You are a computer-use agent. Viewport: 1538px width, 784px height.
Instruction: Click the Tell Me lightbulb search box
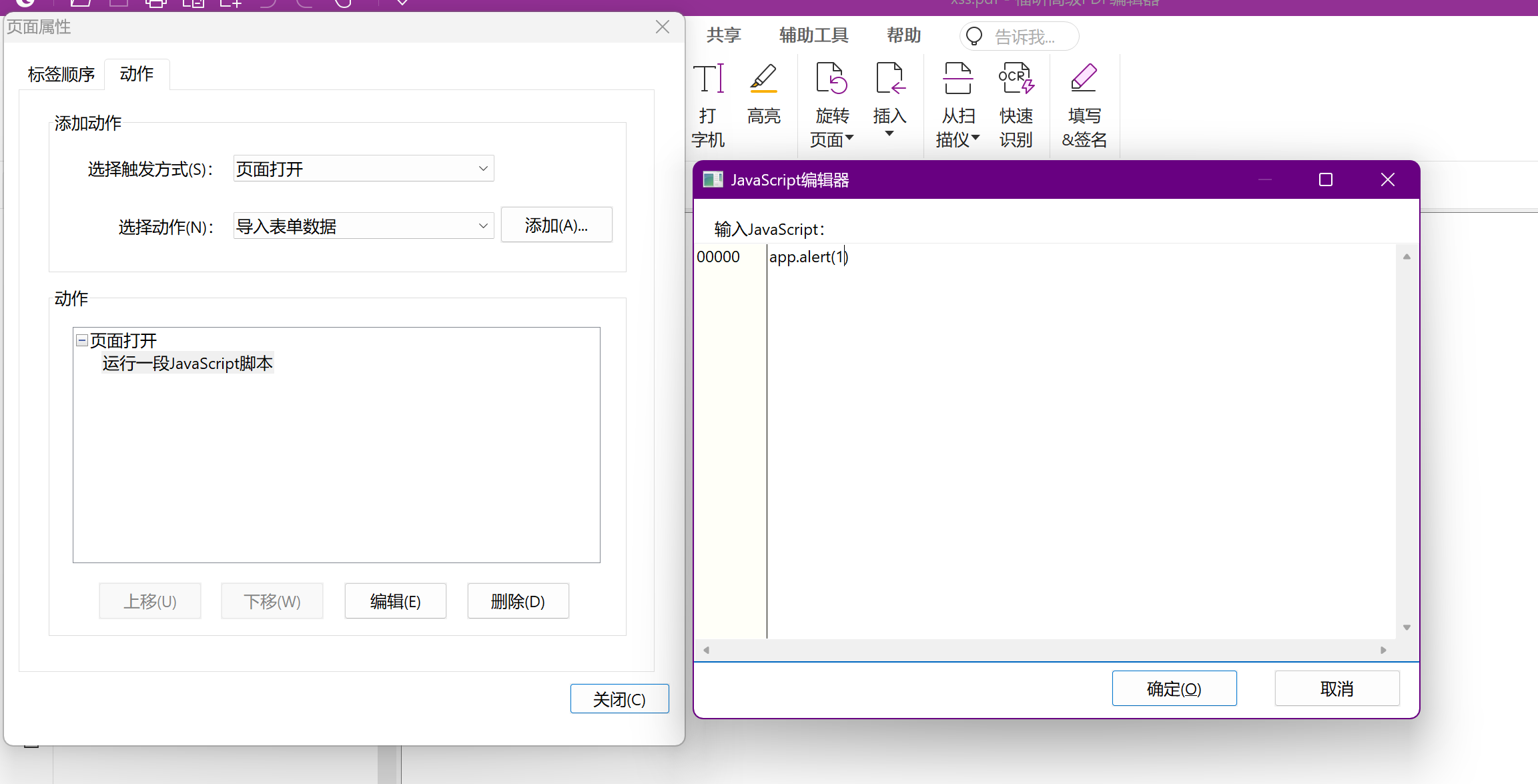pos(1019,37)
